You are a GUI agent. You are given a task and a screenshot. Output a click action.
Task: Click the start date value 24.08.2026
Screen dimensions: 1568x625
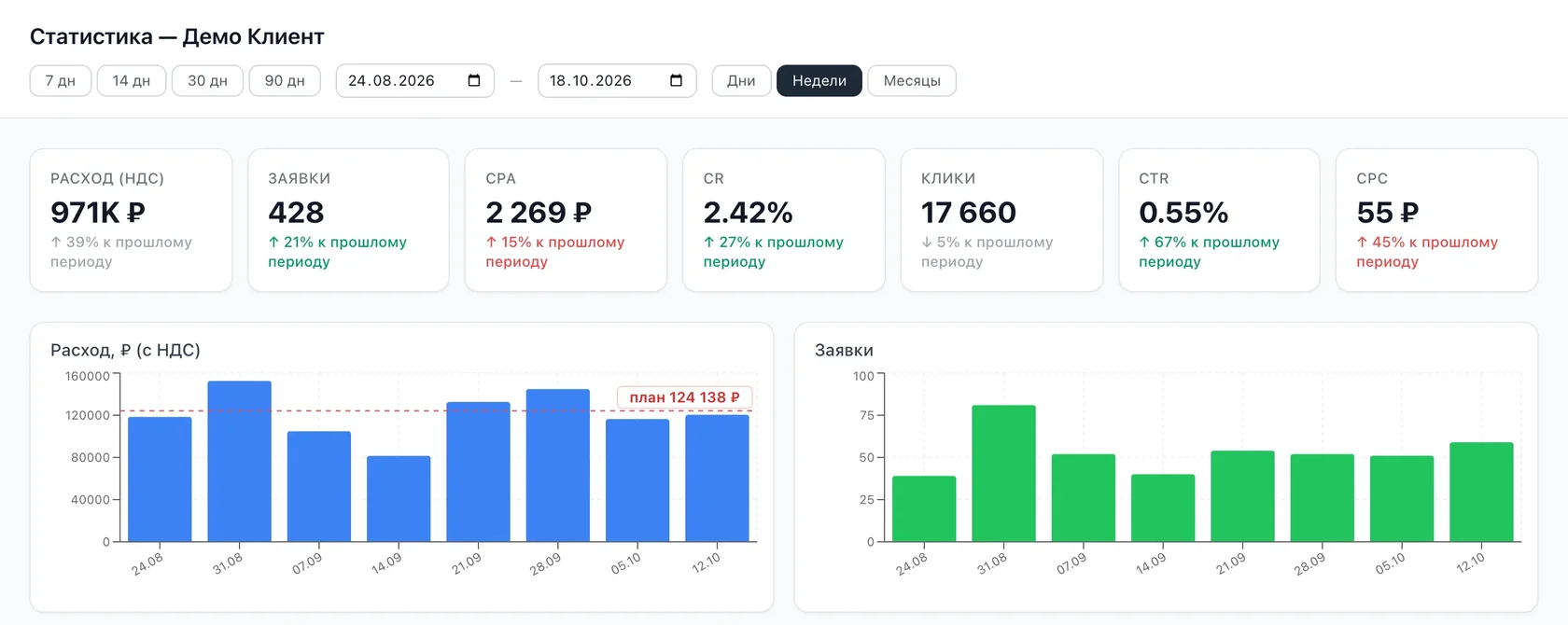pyautogui.click(x=392, y=80)
